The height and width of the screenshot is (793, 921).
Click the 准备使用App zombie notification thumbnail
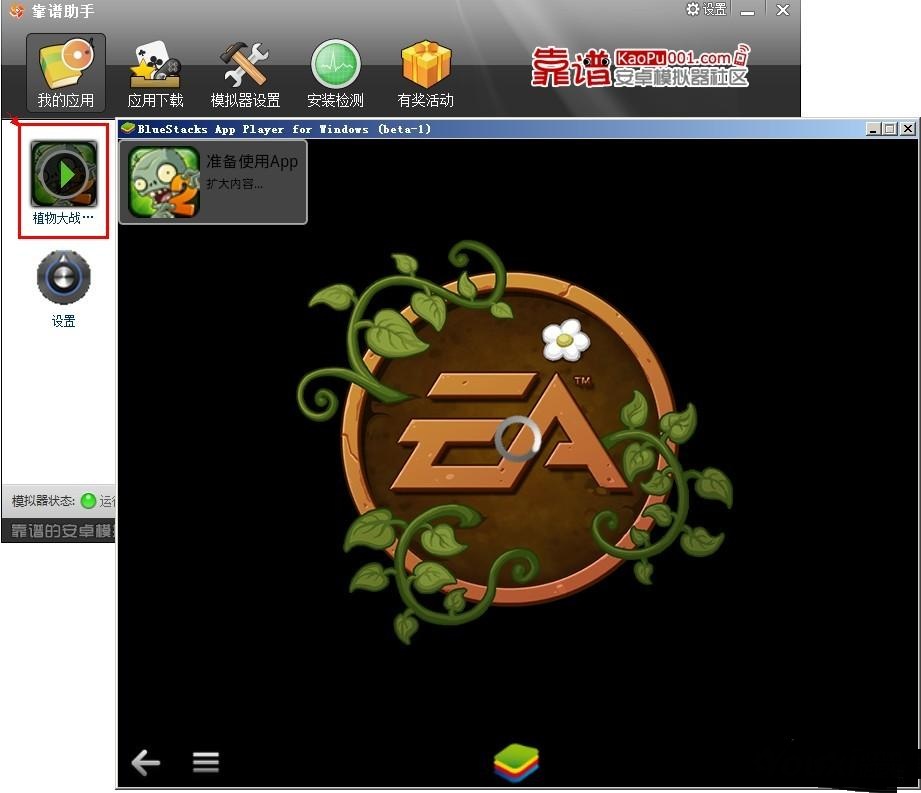164,182
